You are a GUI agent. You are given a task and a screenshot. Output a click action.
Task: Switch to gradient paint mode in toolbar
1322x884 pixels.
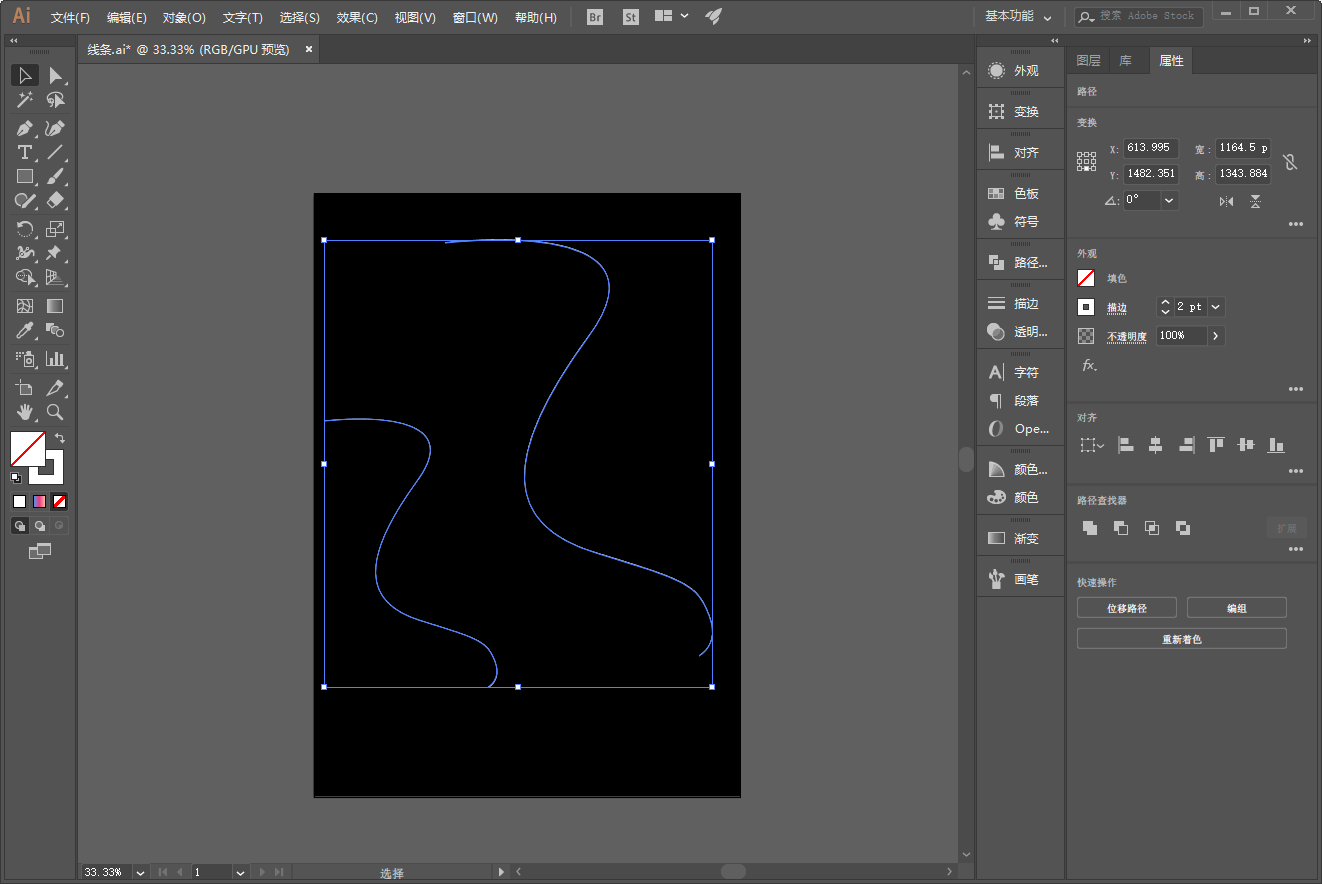40,502
